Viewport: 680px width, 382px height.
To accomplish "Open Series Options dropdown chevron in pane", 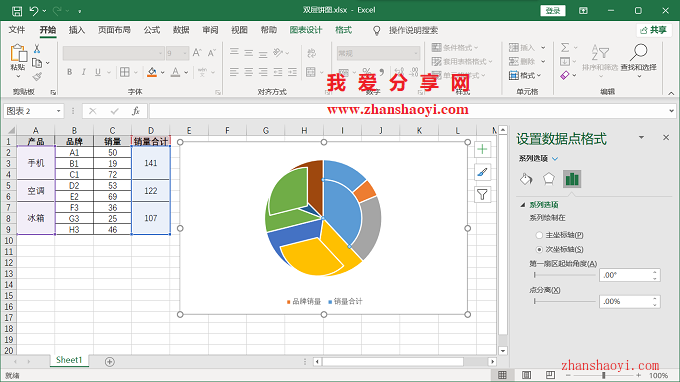I will tap(555, 158).
